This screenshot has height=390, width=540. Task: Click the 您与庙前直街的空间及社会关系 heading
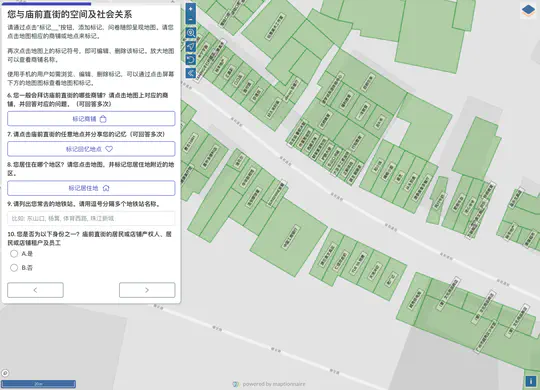coord(70,14)
